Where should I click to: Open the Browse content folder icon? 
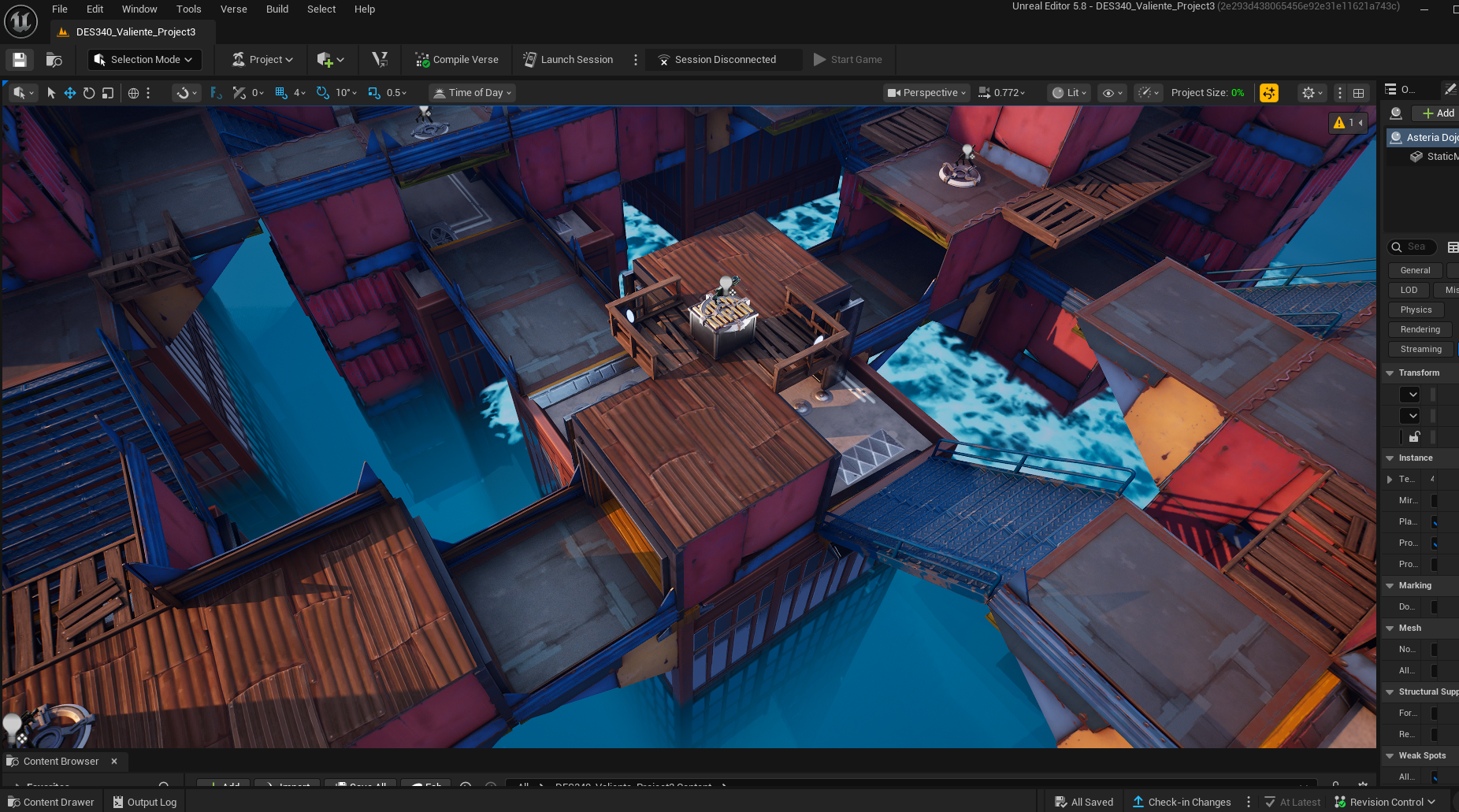54,60
